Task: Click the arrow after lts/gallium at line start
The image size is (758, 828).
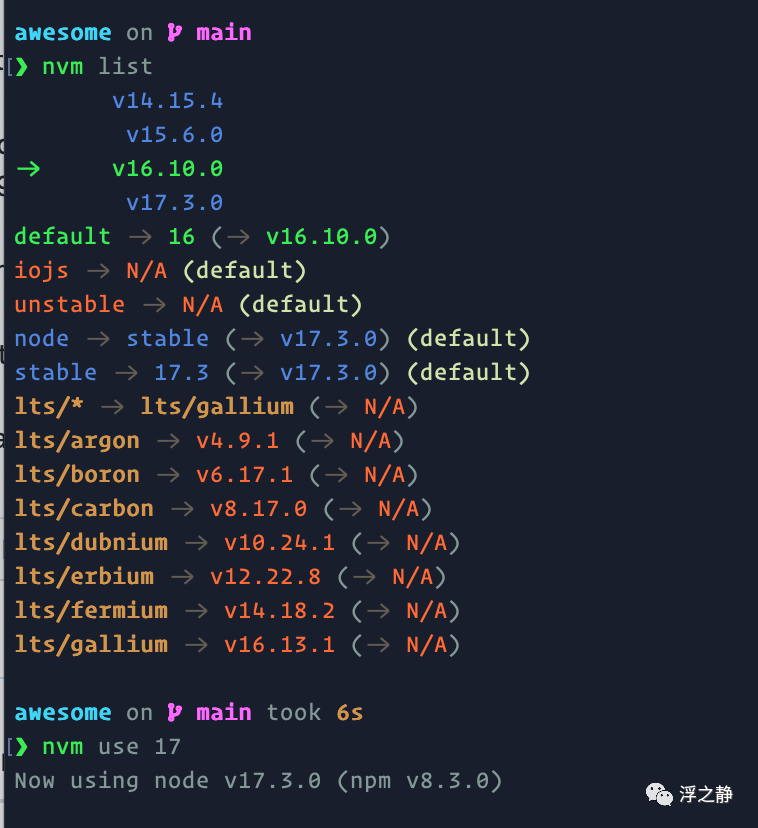Action: [195, 644]
